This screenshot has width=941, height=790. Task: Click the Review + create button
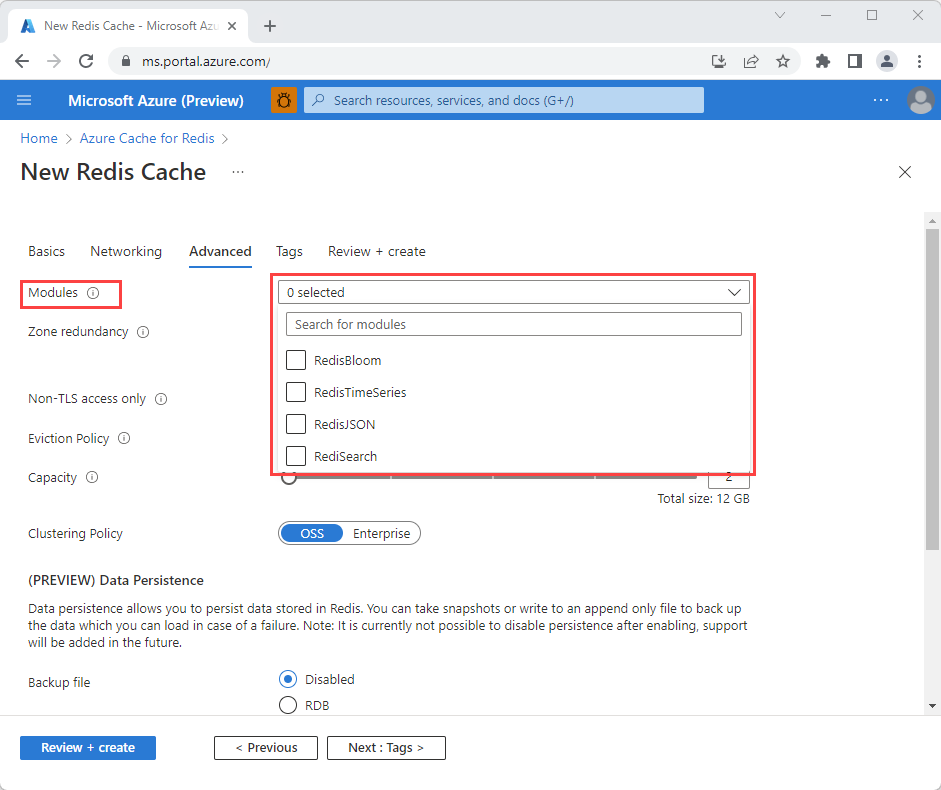coord(87,747)
